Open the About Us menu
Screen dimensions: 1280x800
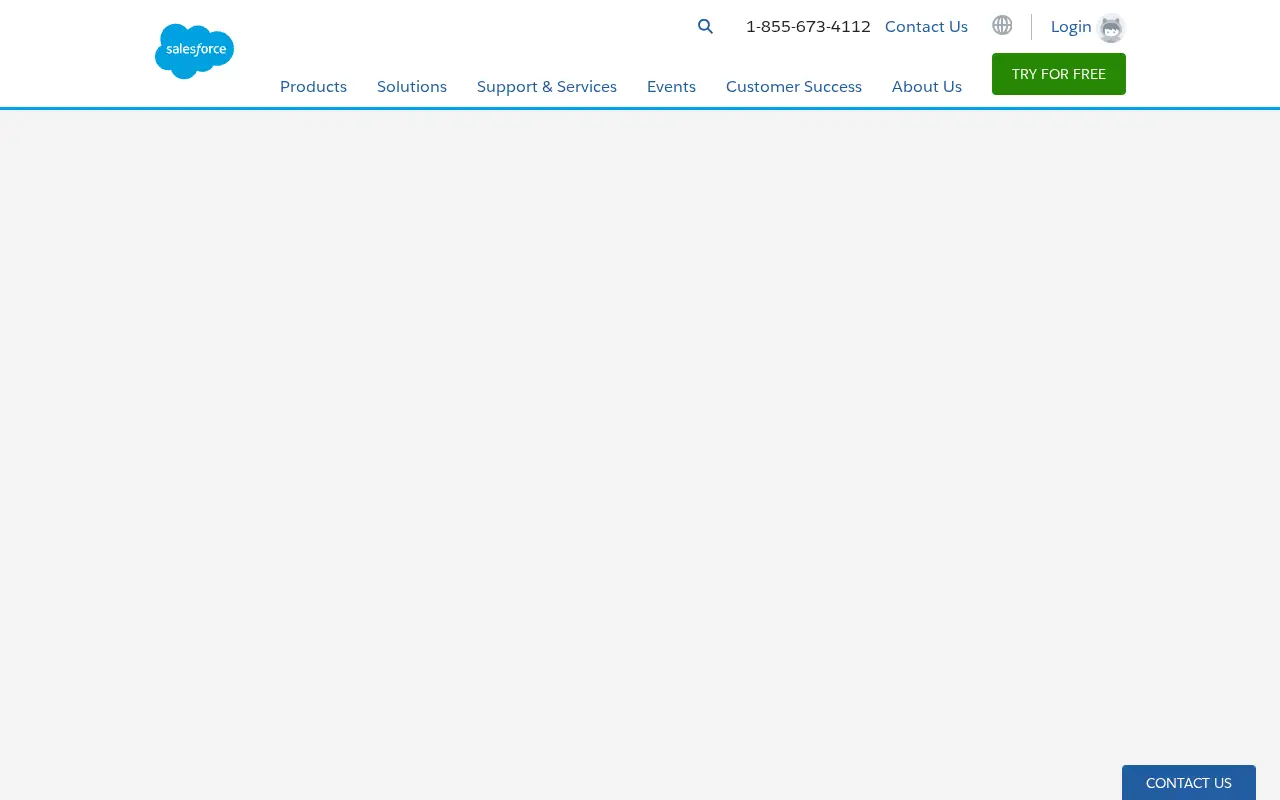pos(927,87)
